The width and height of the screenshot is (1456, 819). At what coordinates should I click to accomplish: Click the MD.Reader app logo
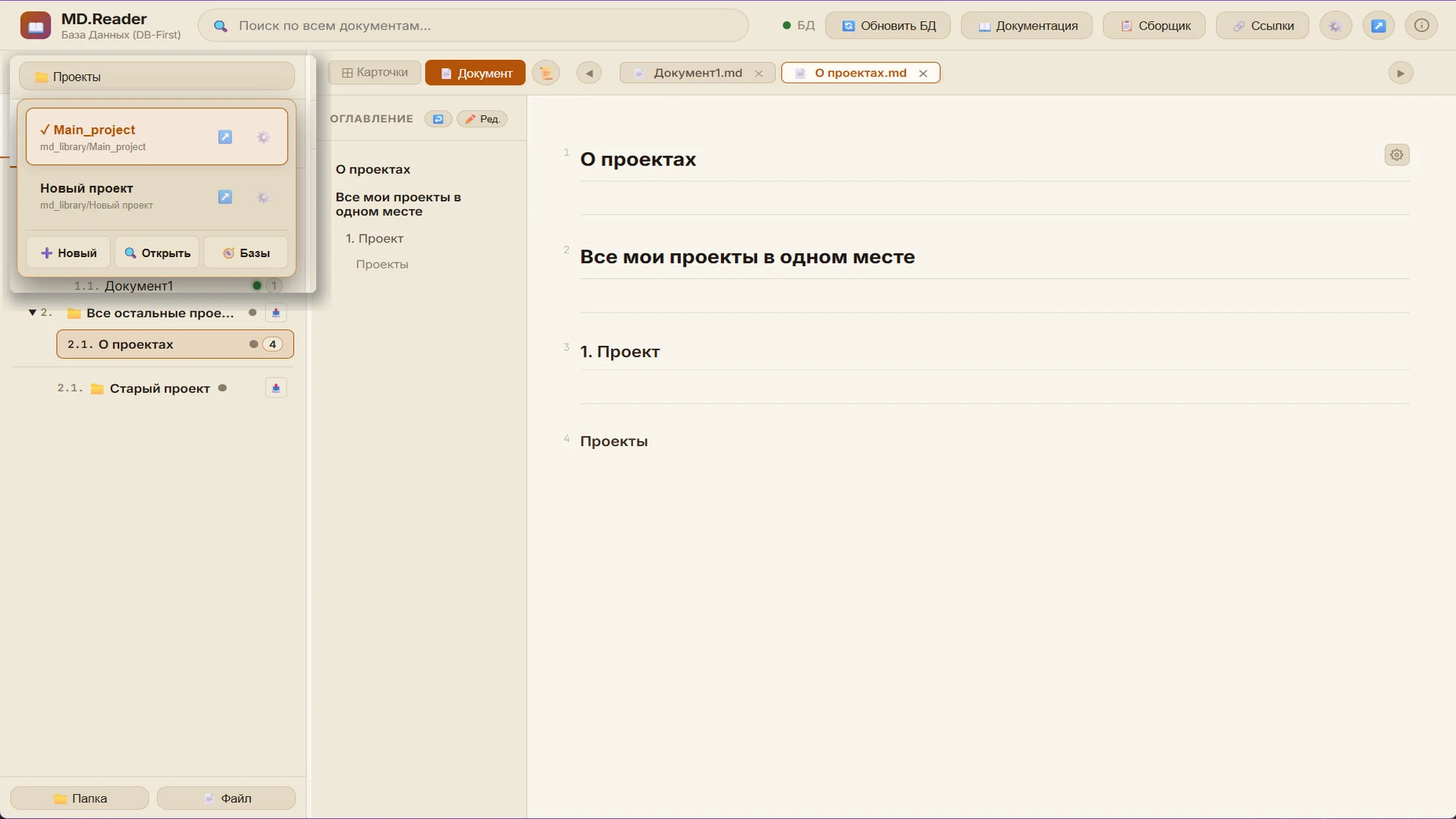pos(36,27)
